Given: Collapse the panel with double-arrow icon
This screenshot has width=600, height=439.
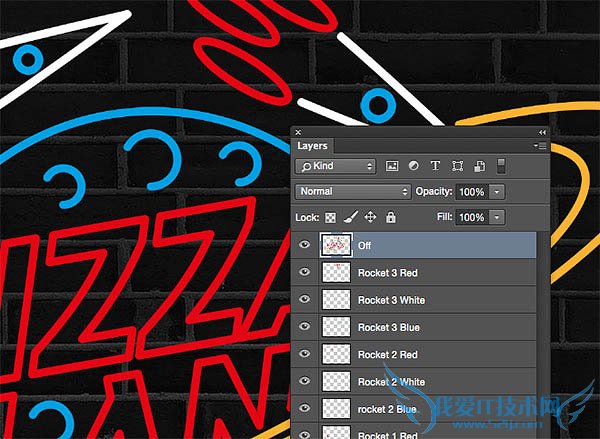Looking at the screenshot, I should click(x=542, y=132).
